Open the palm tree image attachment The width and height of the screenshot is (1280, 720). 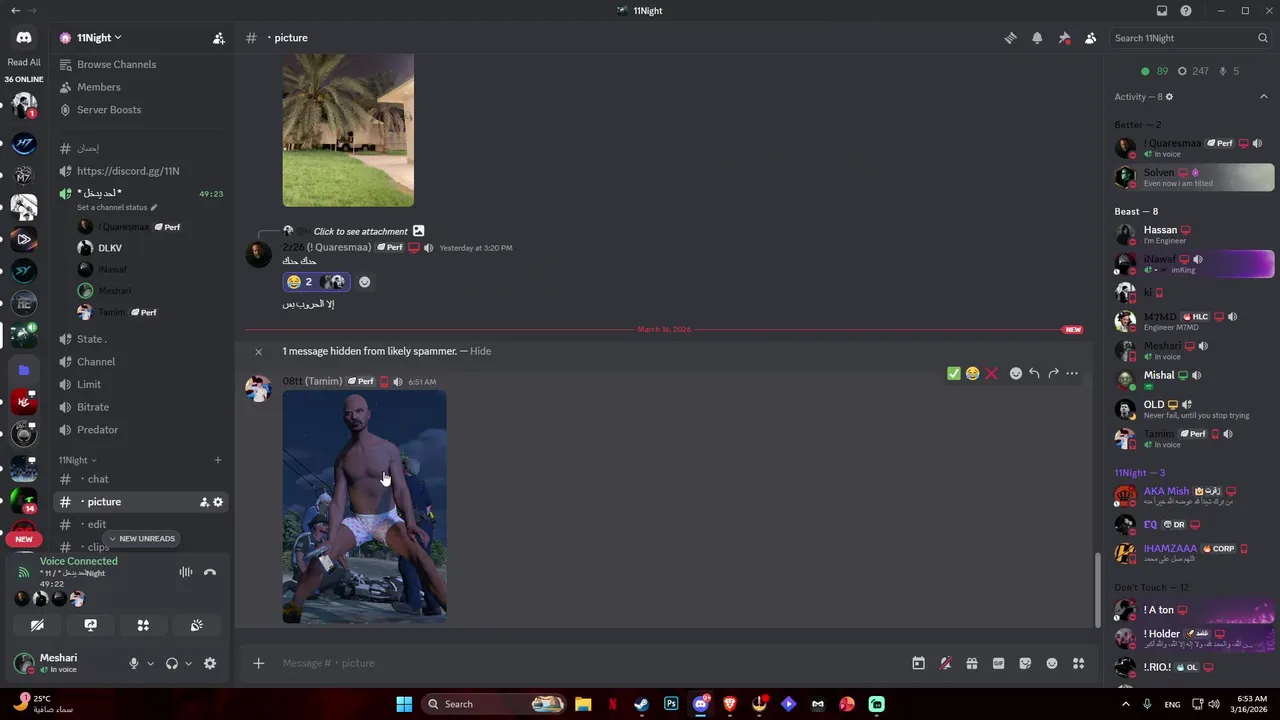click(x=348, y=130)
